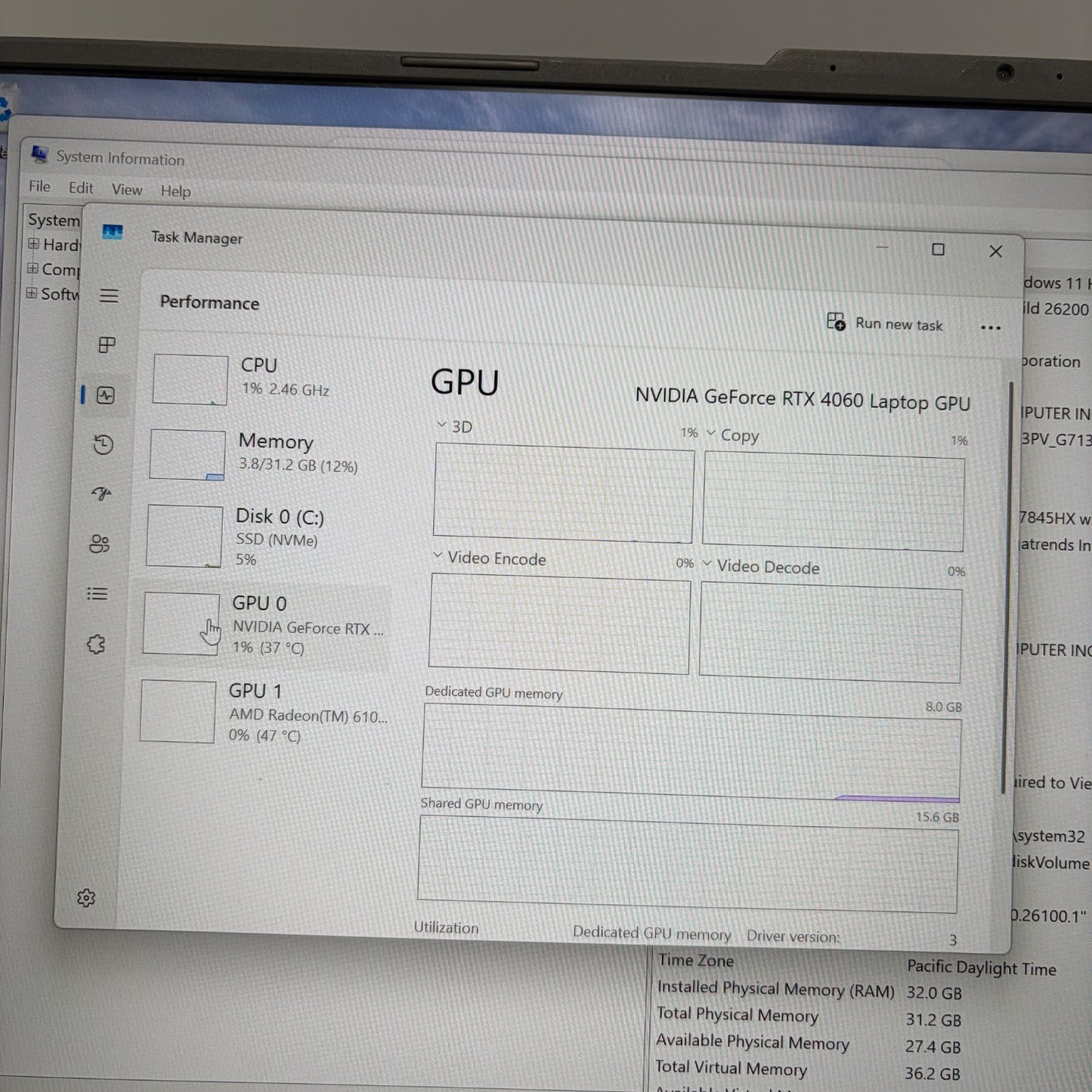Click the Video Decode utilization graph

831,632
